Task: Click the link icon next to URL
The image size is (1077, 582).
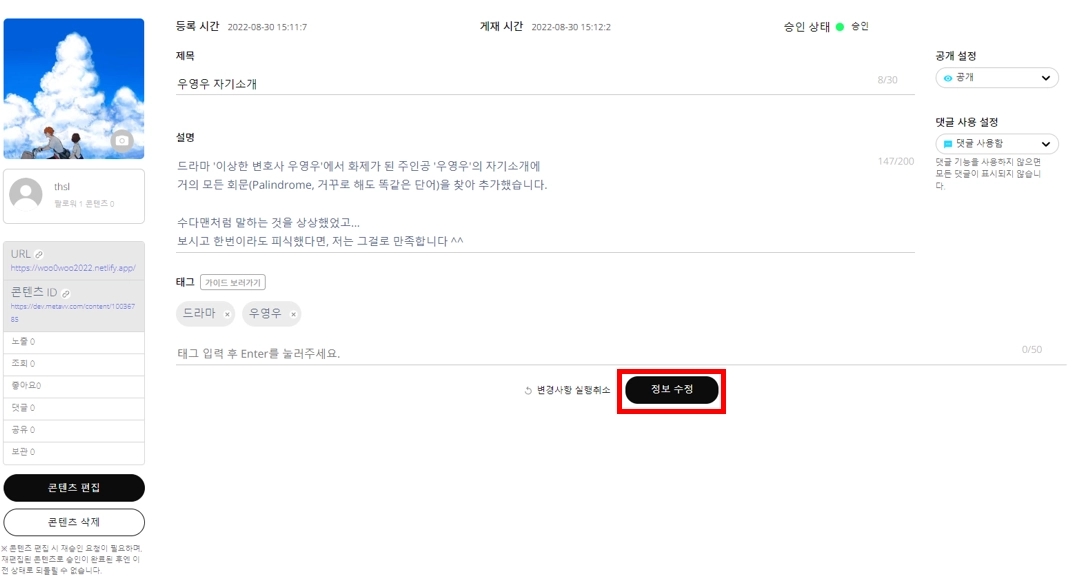Action: [39, 254]
